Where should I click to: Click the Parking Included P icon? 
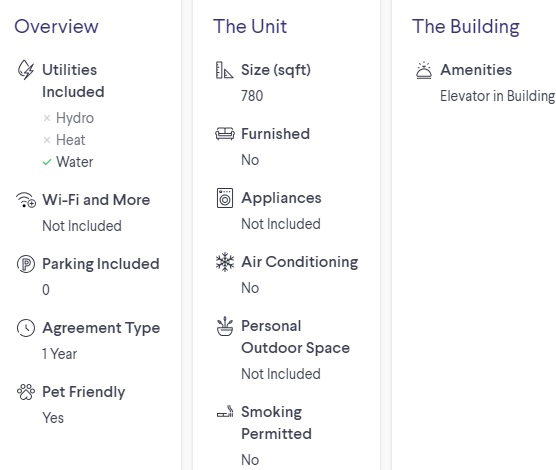[x=26, y=264]
